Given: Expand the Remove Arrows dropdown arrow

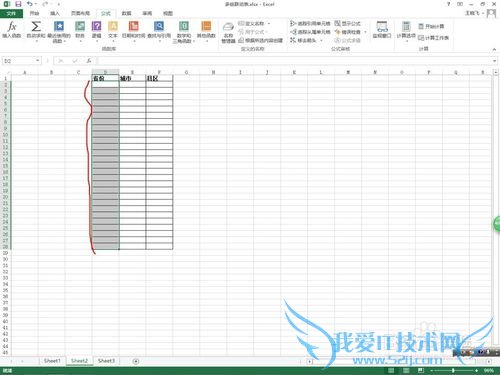Looking at the screenshot, I should [321, 40].
